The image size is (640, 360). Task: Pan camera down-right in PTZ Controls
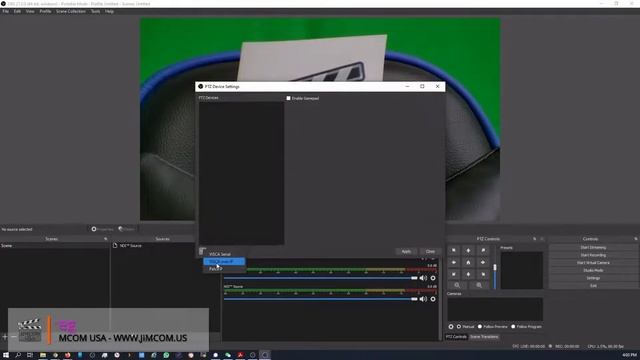[x=483, y=274]
